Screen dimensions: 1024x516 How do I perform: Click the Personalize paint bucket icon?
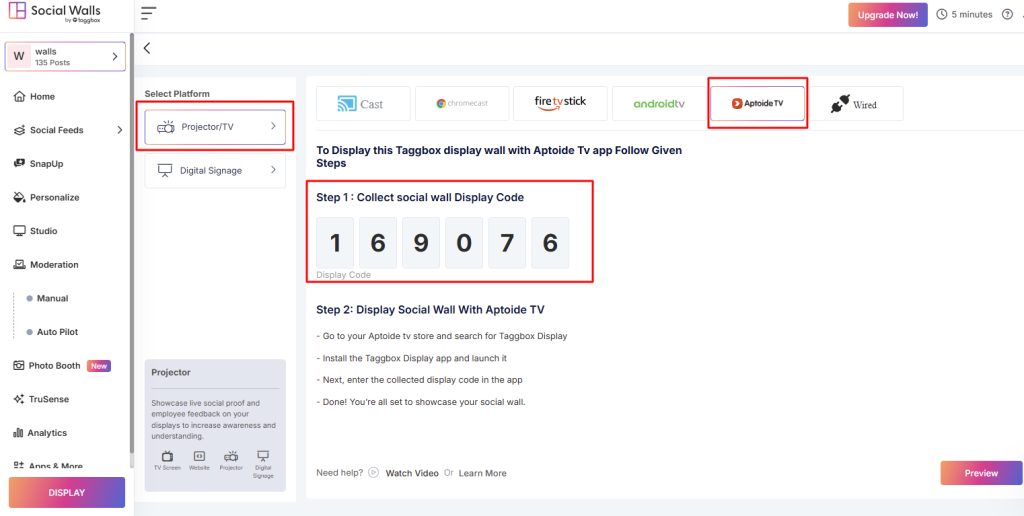tap(20, 197)
